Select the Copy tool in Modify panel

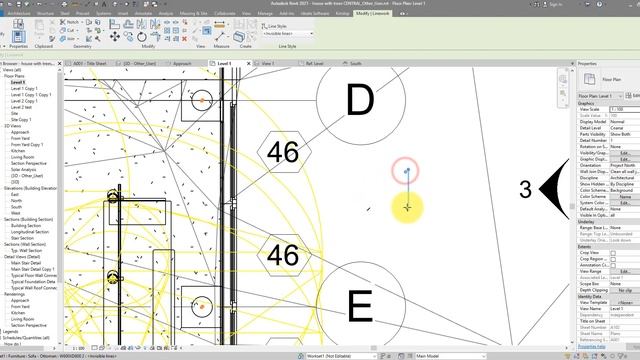[x=129, y=37]
